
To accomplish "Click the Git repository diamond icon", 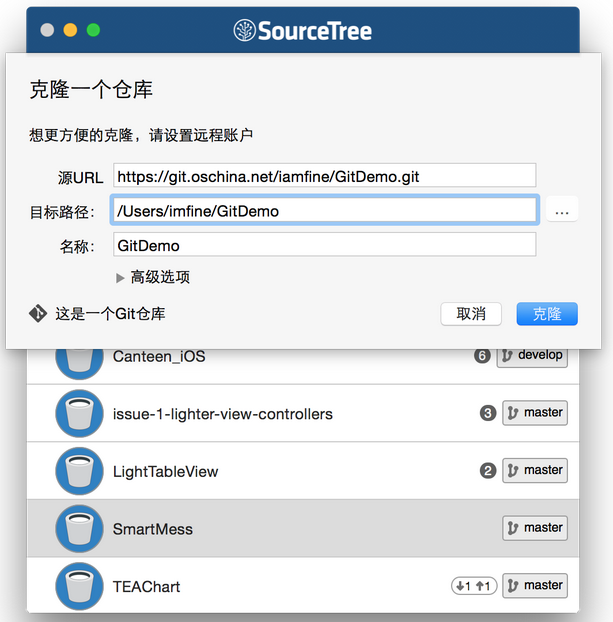I will tap(38, 313).
